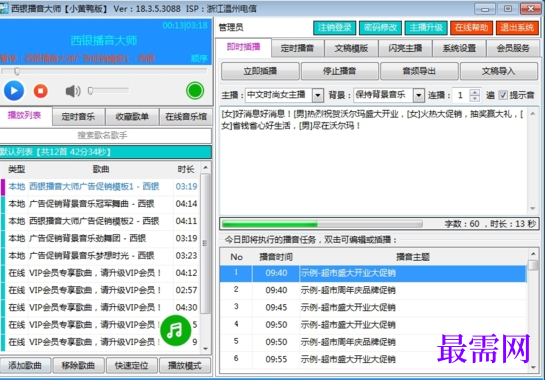
Task: Select the VIP song with duration 04:12
Action: click(101, 273)
